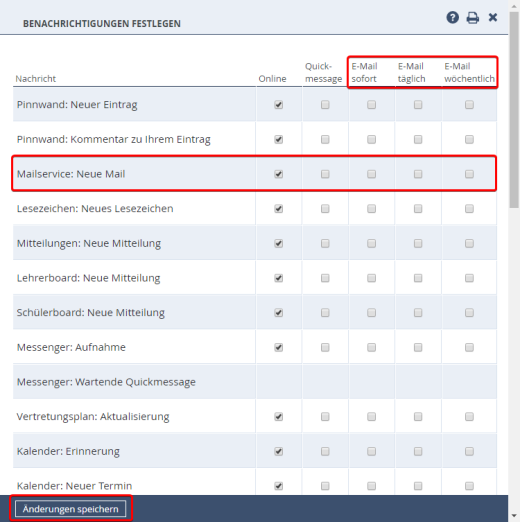Close the notifications dialog with X
Screen dimensions: 520x522
[x=493, y=17]
